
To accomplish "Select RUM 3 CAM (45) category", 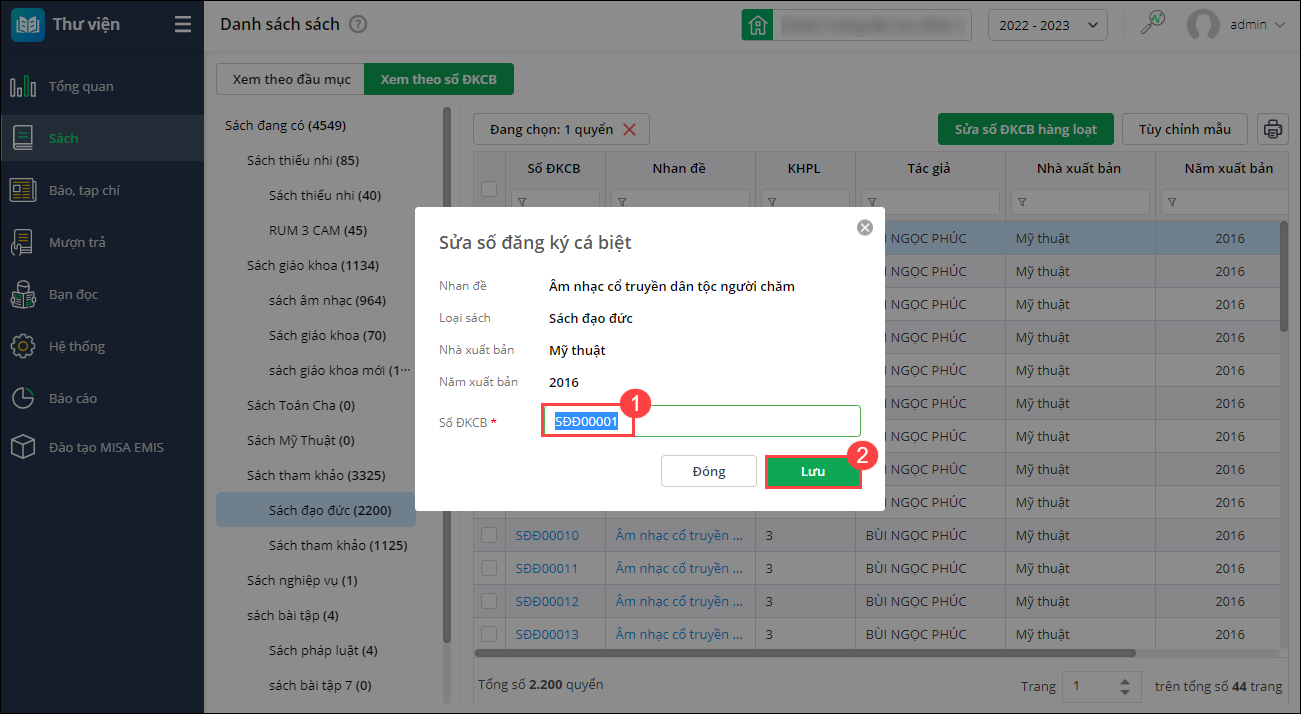I will (x=318, y=230).
